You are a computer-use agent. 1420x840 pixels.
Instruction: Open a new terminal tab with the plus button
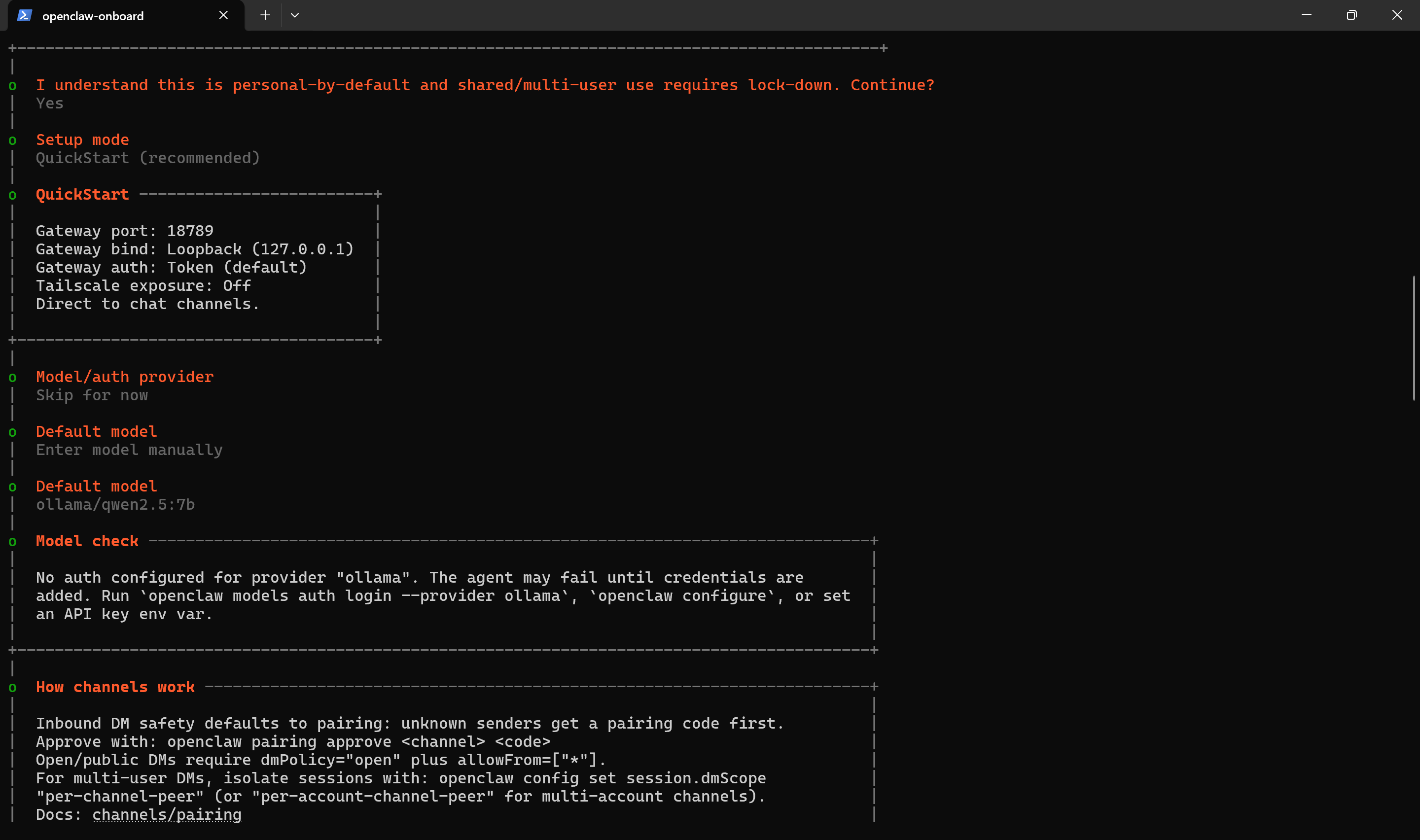pyautogui.click(x=265, y=15)
